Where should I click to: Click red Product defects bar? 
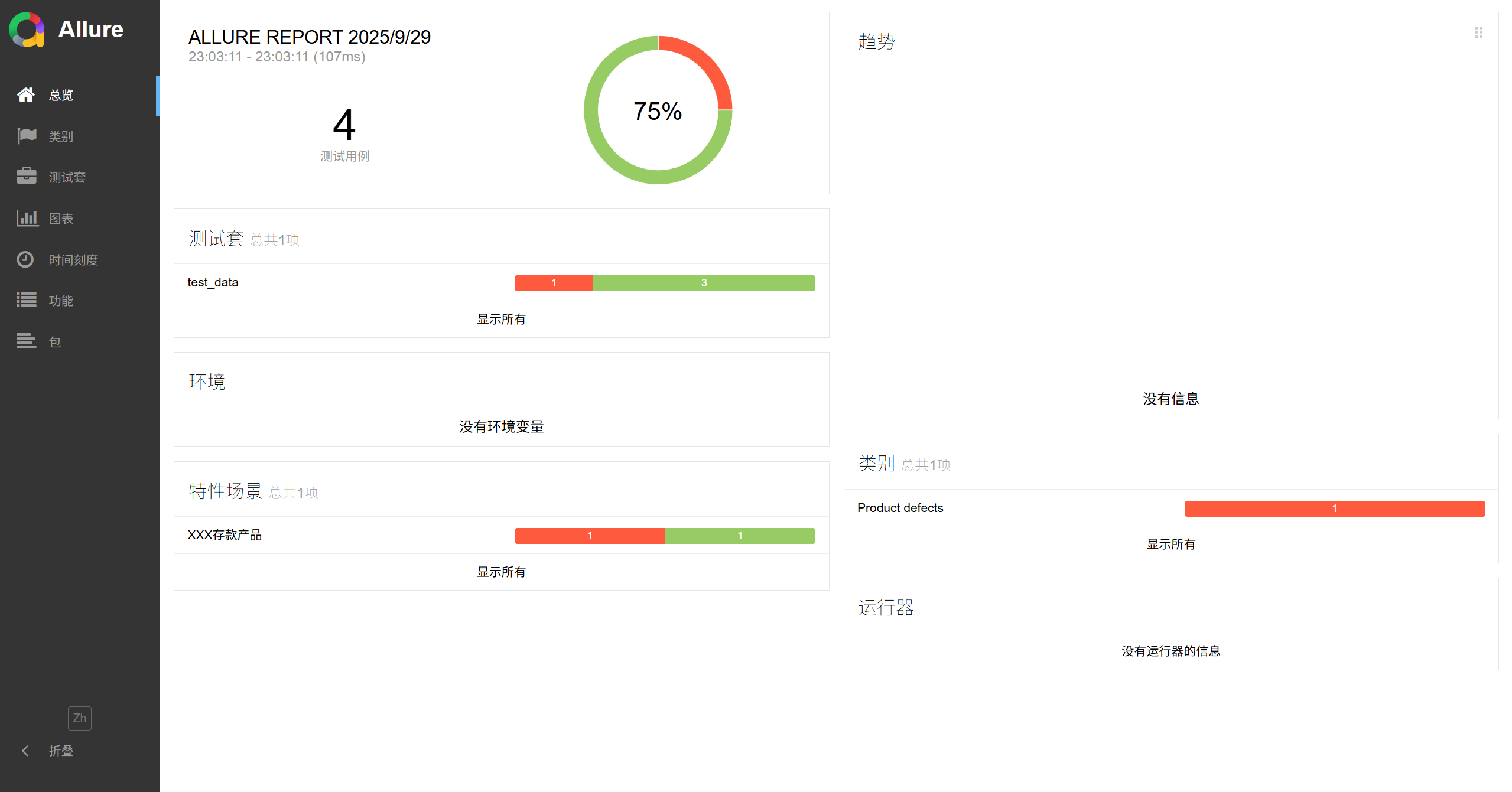[x=1334, y=509]
